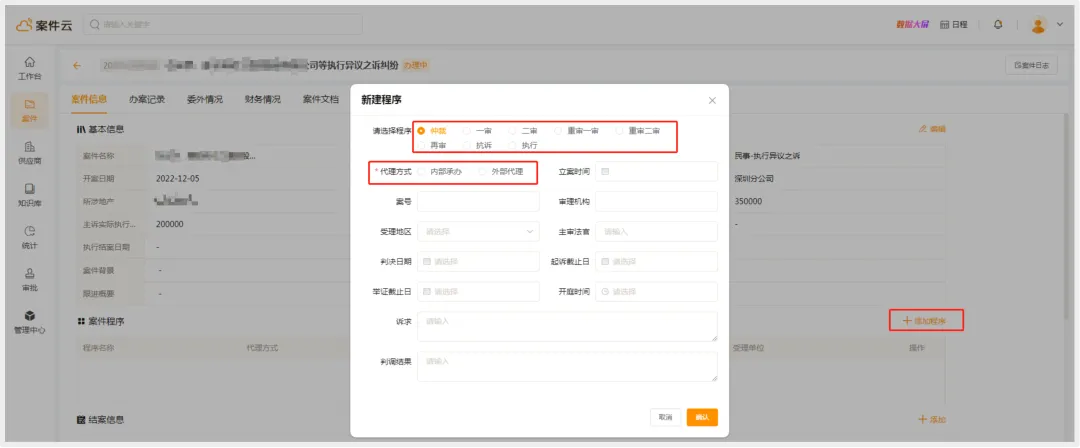Open the 举证截止日 date picker field
This screenshot has height=448, width=1080.
pos(478,292)
